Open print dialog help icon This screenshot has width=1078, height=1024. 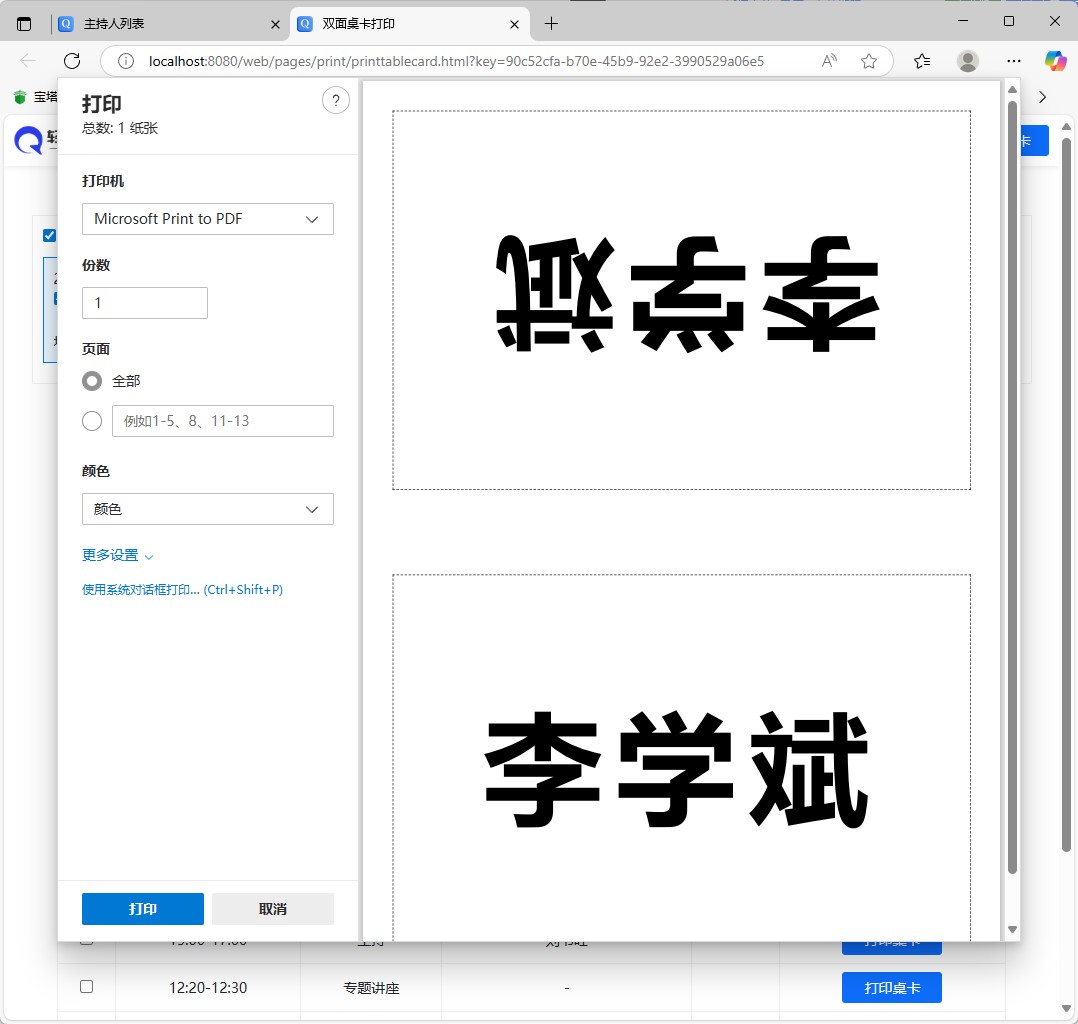pyautogui.click(x=336, y=100)
